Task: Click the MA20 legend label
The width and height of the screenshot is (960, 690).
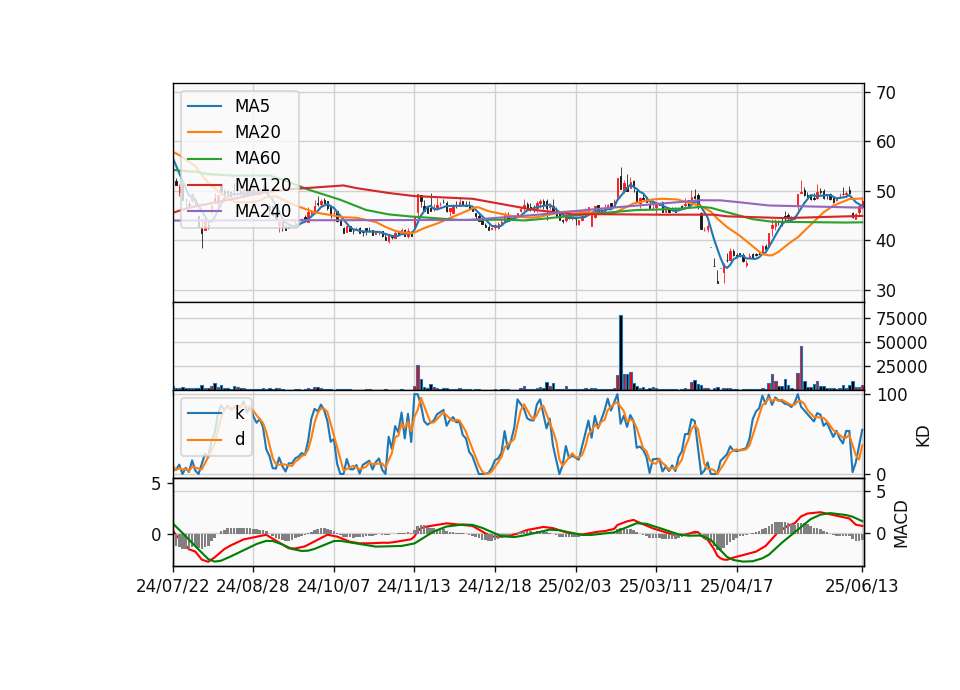Action: (257, 132)
